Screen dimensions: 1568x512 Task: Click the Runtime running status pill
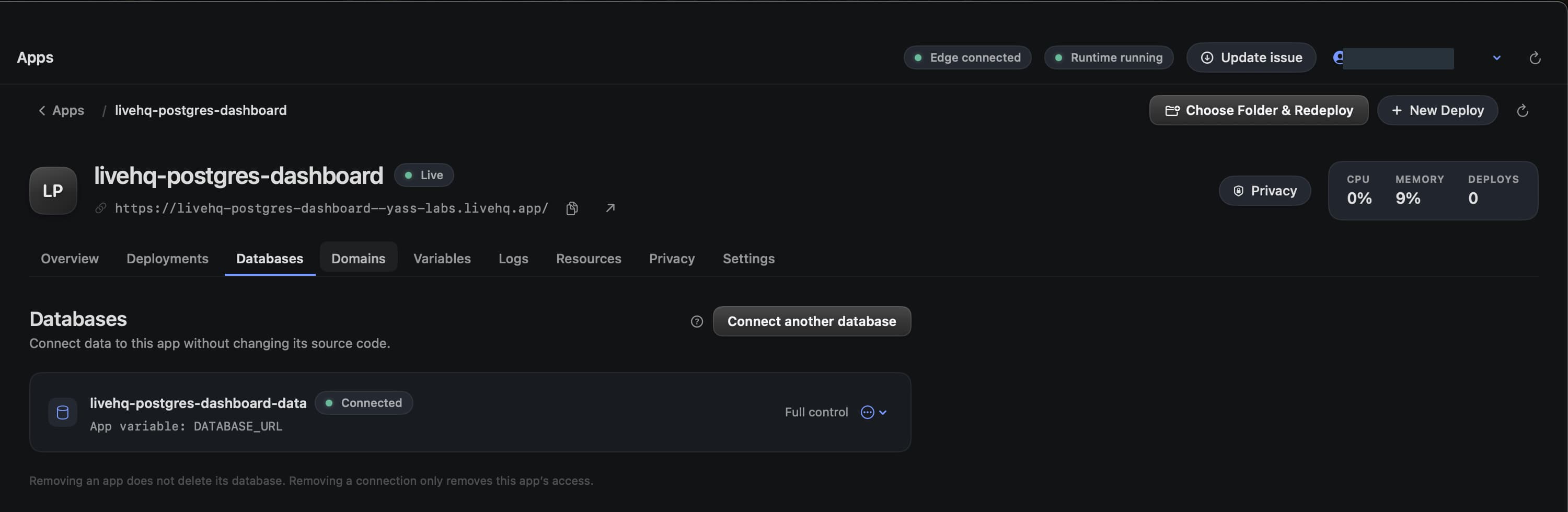coord(1109,58)
